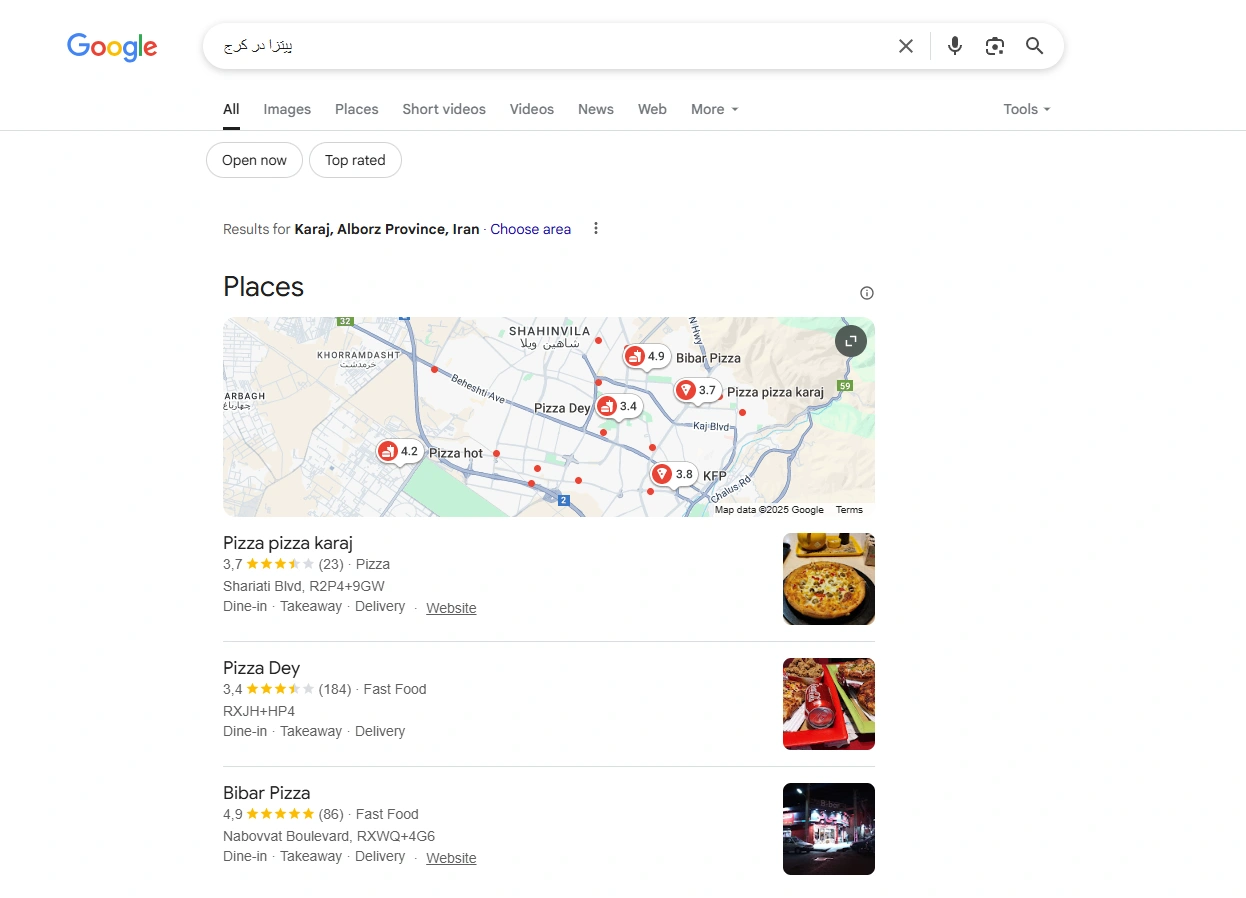Start voice search with microphone
The width and height of the screenshot is (1246, 898).
pos(955,46)
